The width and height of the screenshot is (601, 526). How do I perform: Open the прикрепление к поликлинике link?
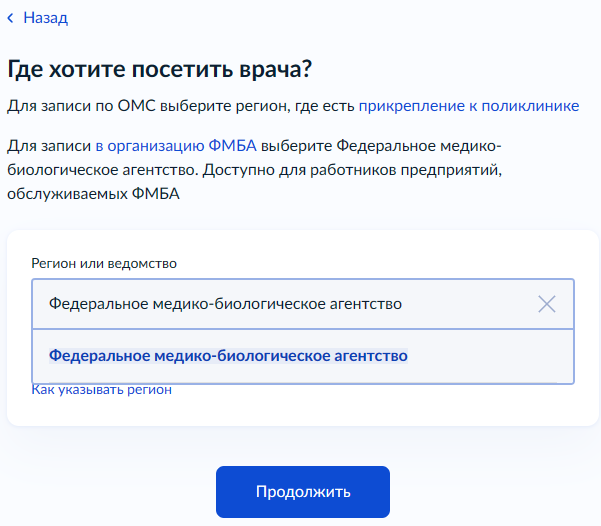(x=468, y=106)
